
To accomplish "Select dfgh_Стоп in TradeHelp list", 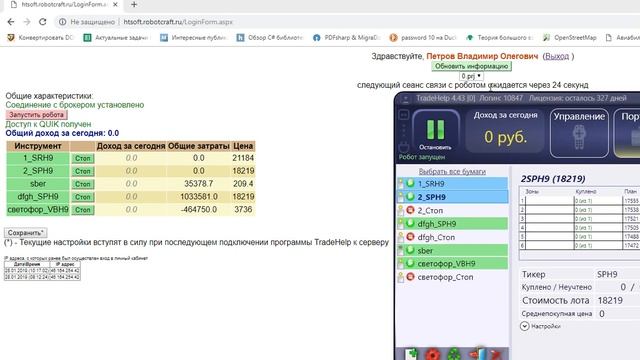I will point(453,237).
